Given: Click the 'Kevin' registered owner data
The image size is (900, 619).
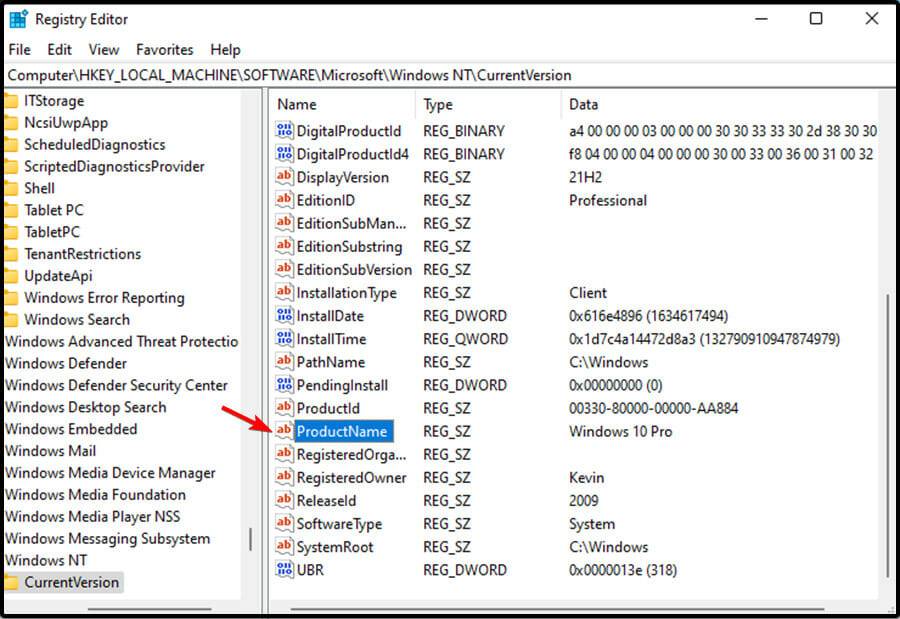Looking at the screenshot, I should [x=586, y=478].
